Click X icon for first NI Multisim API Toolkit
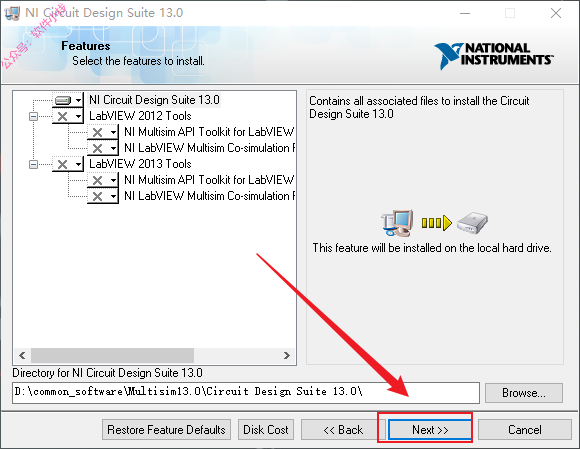The height and width of the screenshot is (449, 580). (x=97, y=132)
